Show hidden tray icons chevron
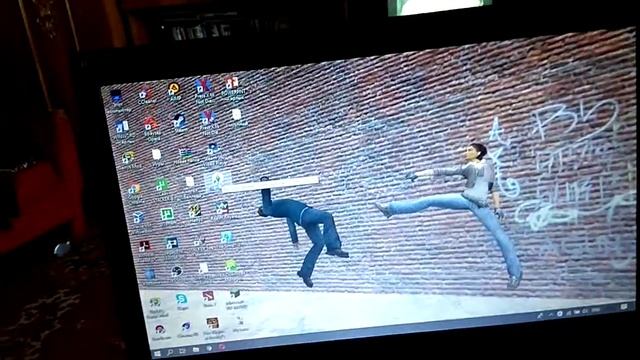 [550, 315]
